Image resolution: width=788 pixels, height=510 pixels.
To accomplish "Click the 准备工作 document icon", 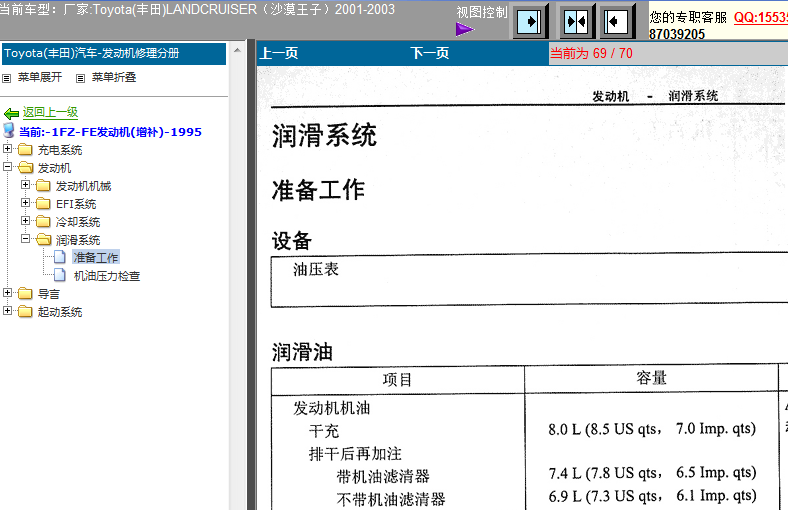I will coord(60,257).
